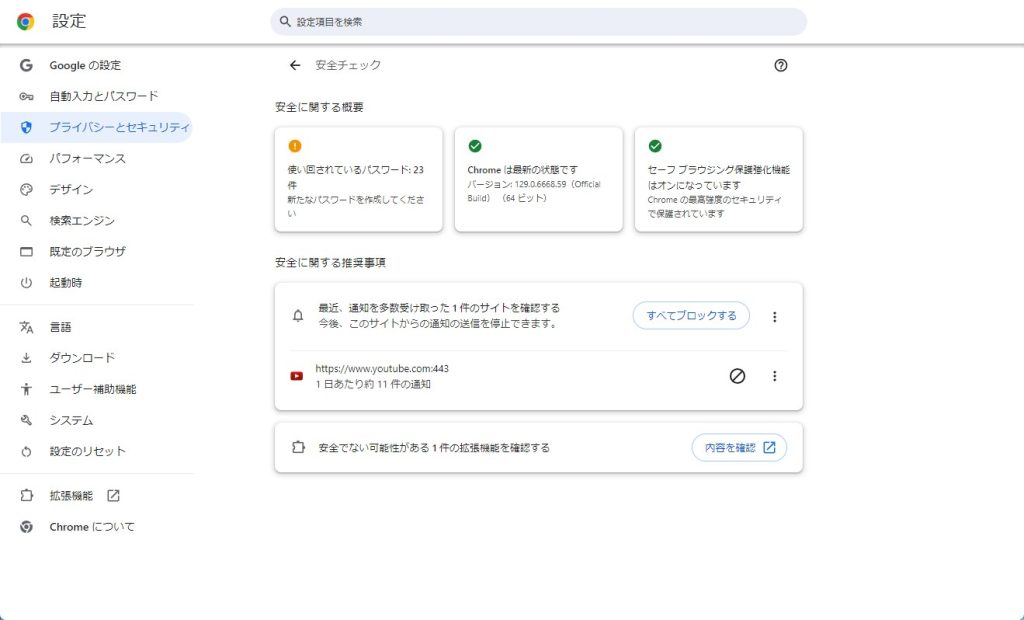The image size is (1024, 620).
Task: Click the orange warning icon on password card
Action: coord(294,146)
